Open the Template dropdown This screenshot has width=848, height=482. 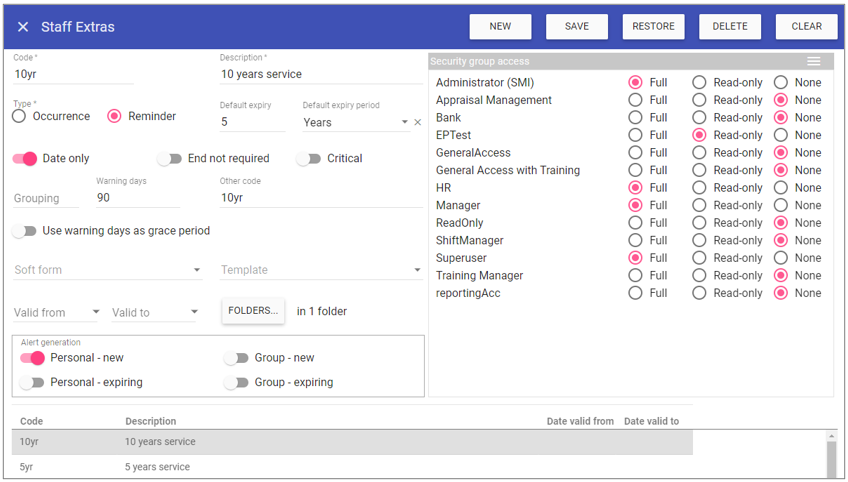point(417,270)
